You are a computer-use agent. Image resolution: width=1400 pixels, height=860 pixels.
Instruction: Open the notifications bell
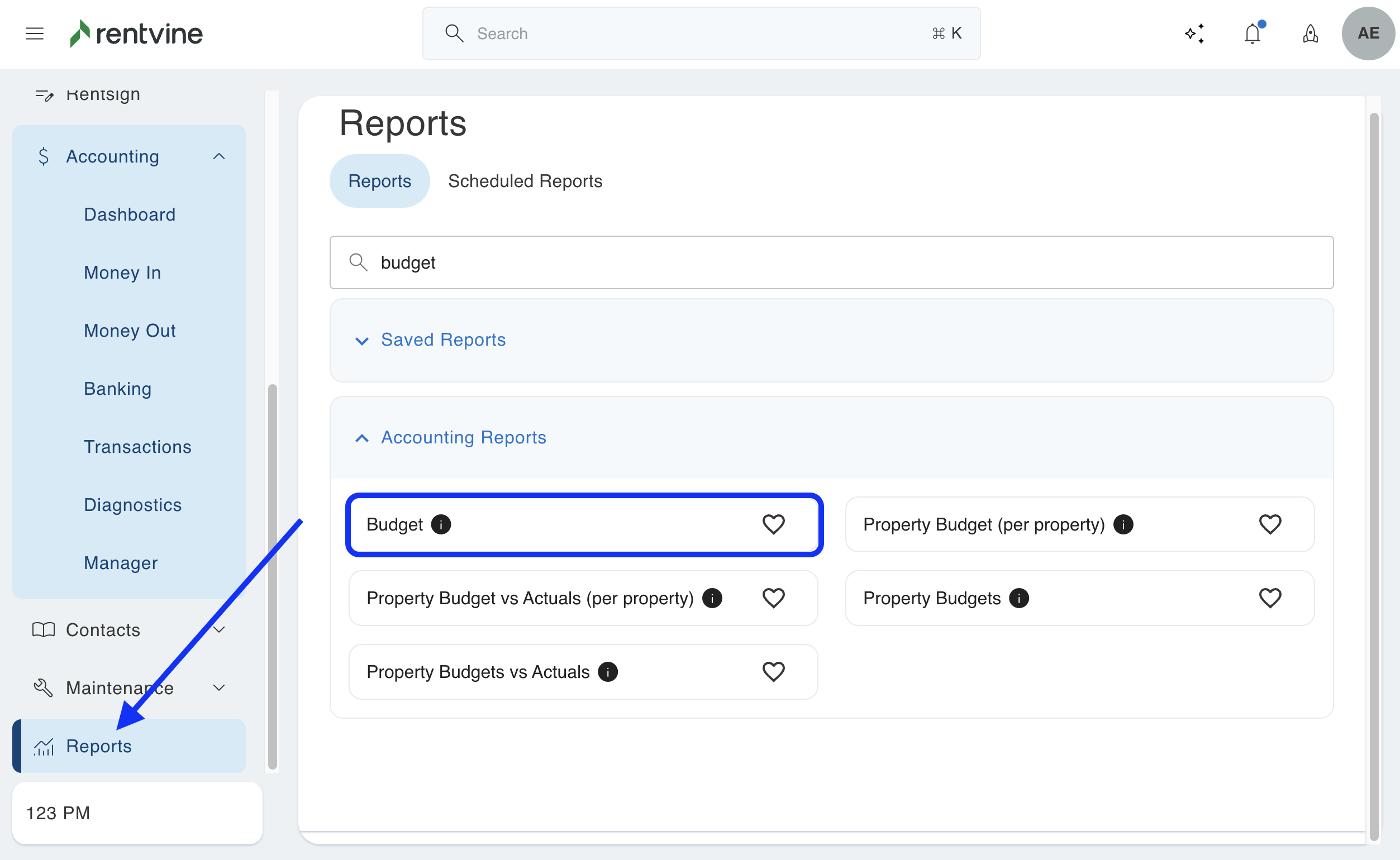(1253, 34)
